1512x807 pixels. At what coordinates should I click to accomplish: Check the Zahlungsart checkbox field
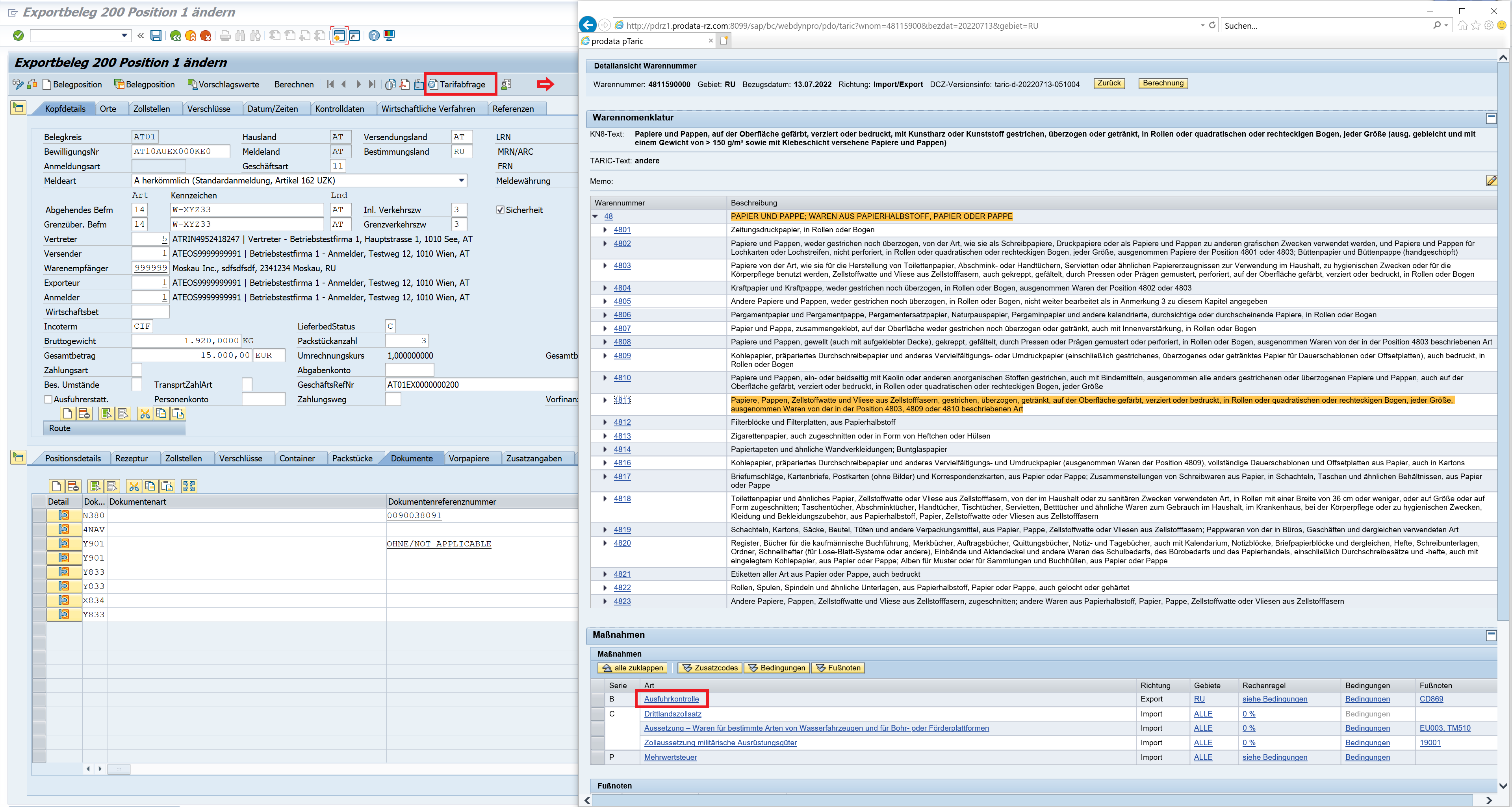(137, 370)
